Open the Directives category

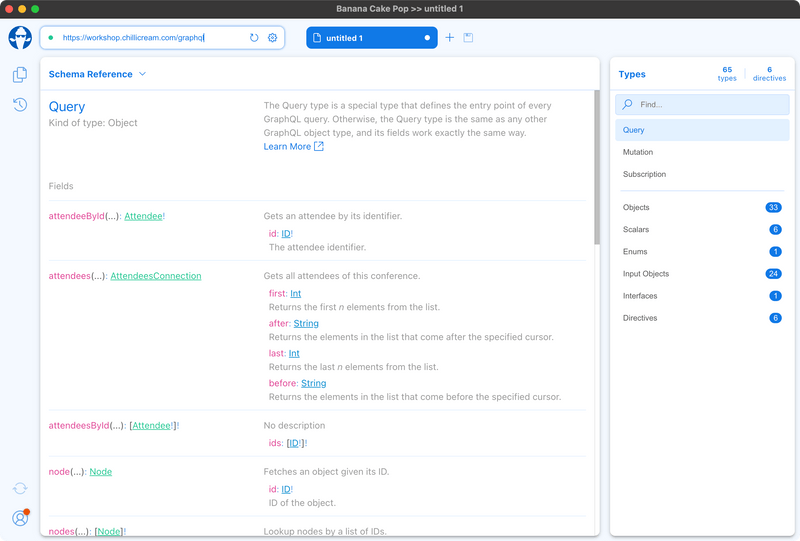pyautogui.click(x=702, y=318)
